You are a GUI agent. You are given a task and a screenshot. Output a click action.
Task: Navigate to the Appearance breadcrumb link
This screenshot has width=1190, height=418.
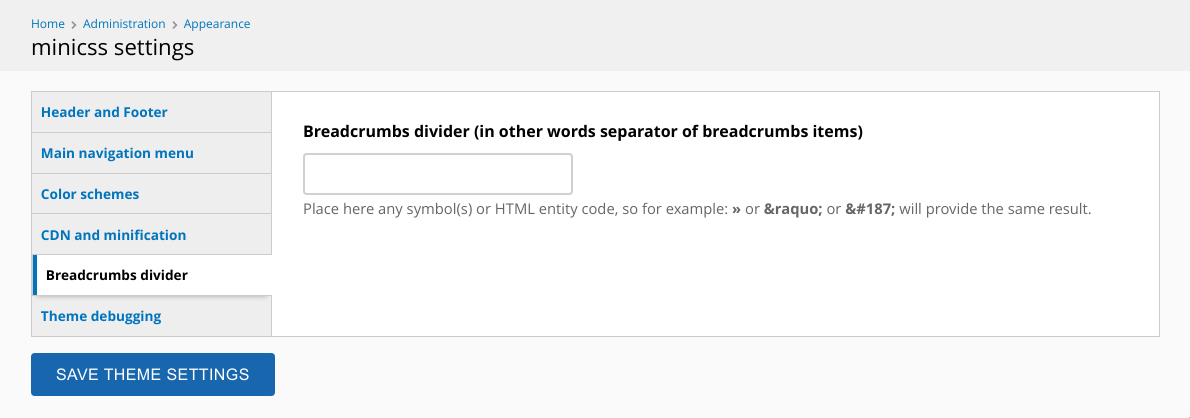pos(217,24)
